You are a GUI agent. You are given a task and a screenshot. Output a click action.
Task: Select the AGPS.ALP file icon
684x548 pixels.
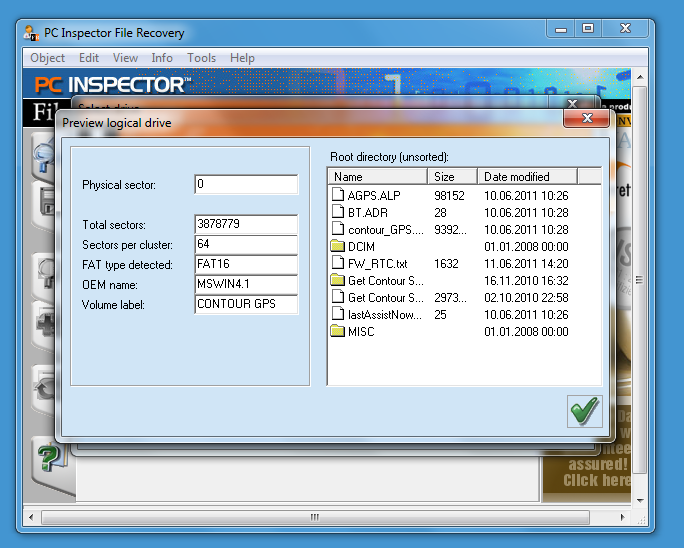click(337, 195)
